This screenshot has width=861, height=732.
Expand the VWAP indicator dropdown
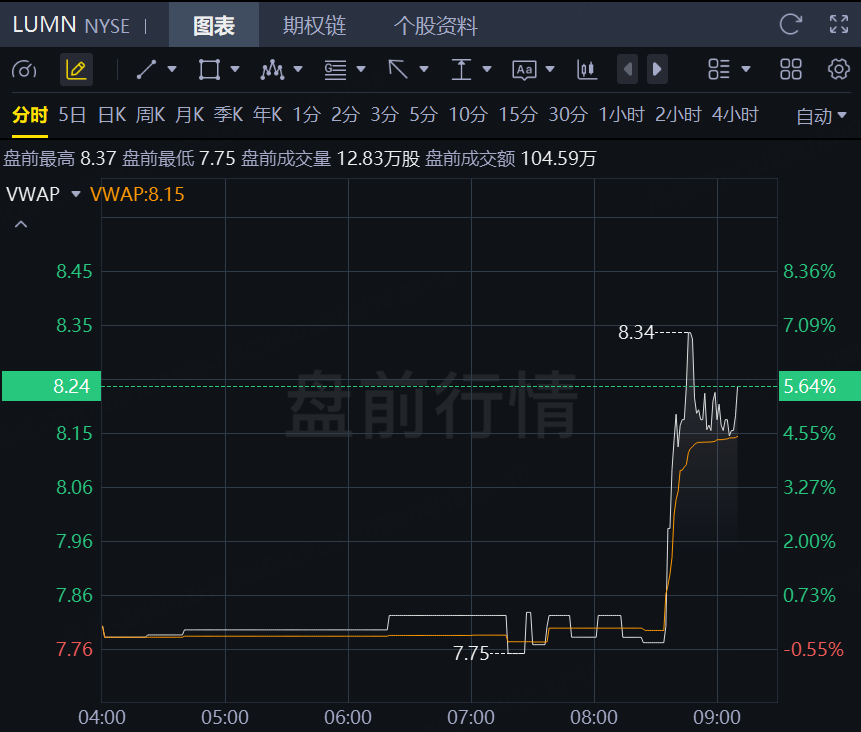76,194
